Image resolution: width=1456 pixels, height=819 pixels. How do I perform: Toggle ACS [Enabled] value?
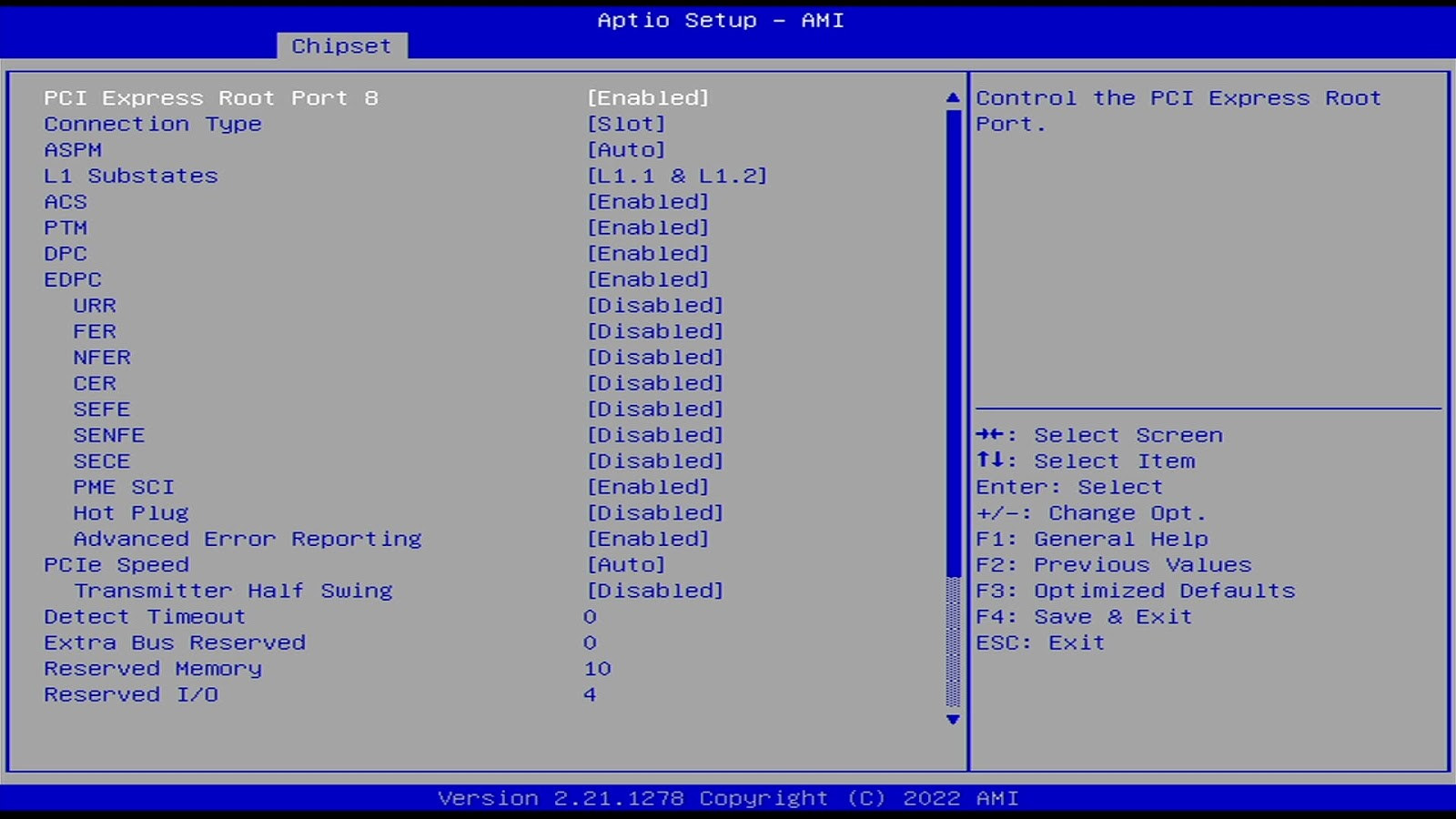point(648,201)
